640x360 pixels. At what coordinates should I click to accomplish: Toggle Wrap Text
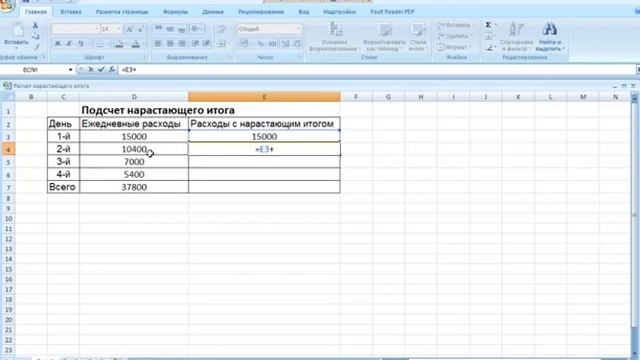[222, 29]
